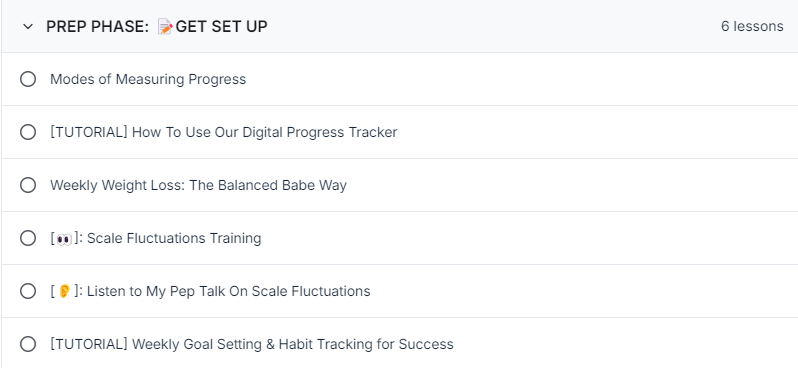Click the ear emoji before Listen to My Pep Talk
The width and height of the screenshot is (798, 368).
[64, 291]
